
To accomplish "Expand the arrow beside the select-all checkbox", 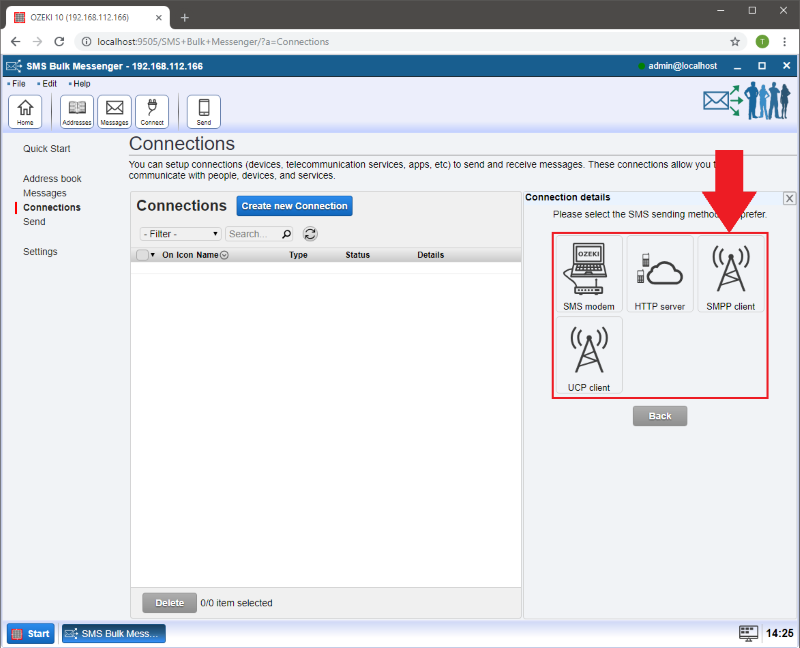I will (153, 255).
